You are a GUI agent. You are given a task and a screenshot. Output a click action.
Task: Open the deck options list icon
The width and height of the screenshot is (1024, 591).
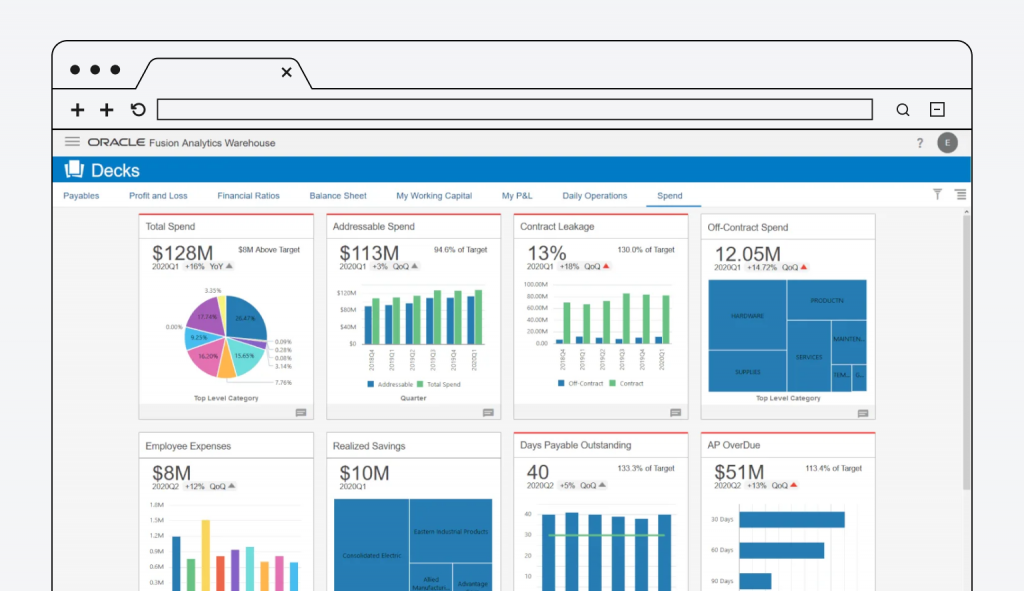pyautogui.click(x=960, y=195)
